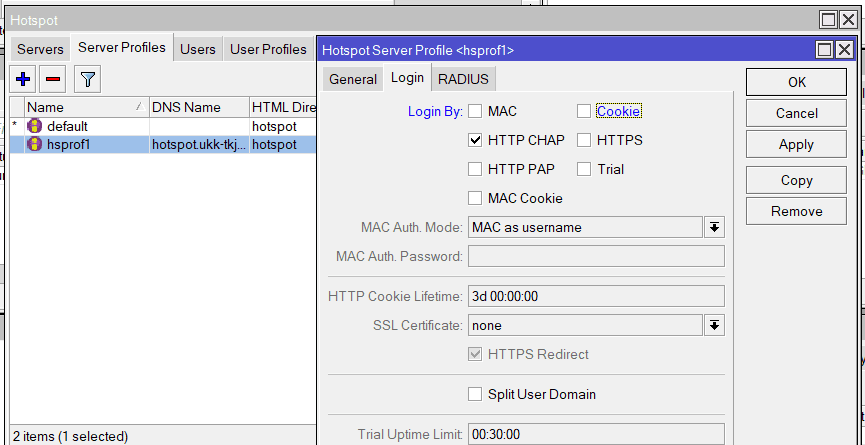865x445 pixels.
Task: Close the Hotspot Server Profile dialog
Action: [x=844, y=49]
